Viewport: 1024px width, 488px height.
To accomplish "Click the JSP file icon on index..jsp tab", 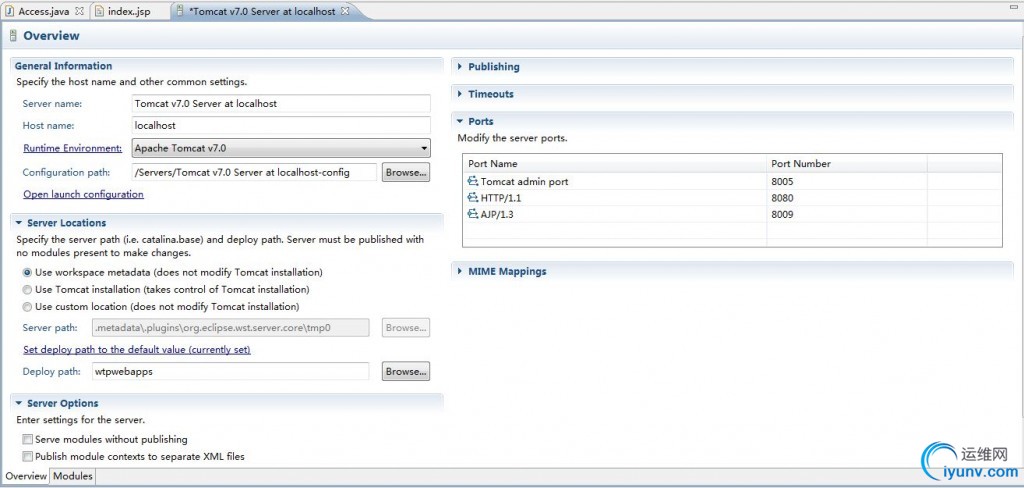I will click(x=99, y=12).
